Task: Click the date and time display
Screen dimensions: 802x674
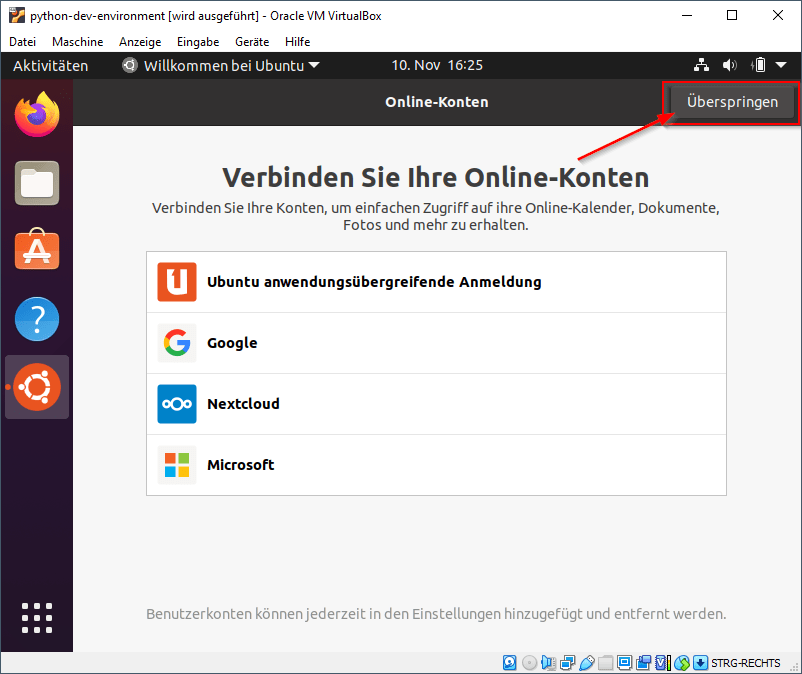Action: coord(437,65)
